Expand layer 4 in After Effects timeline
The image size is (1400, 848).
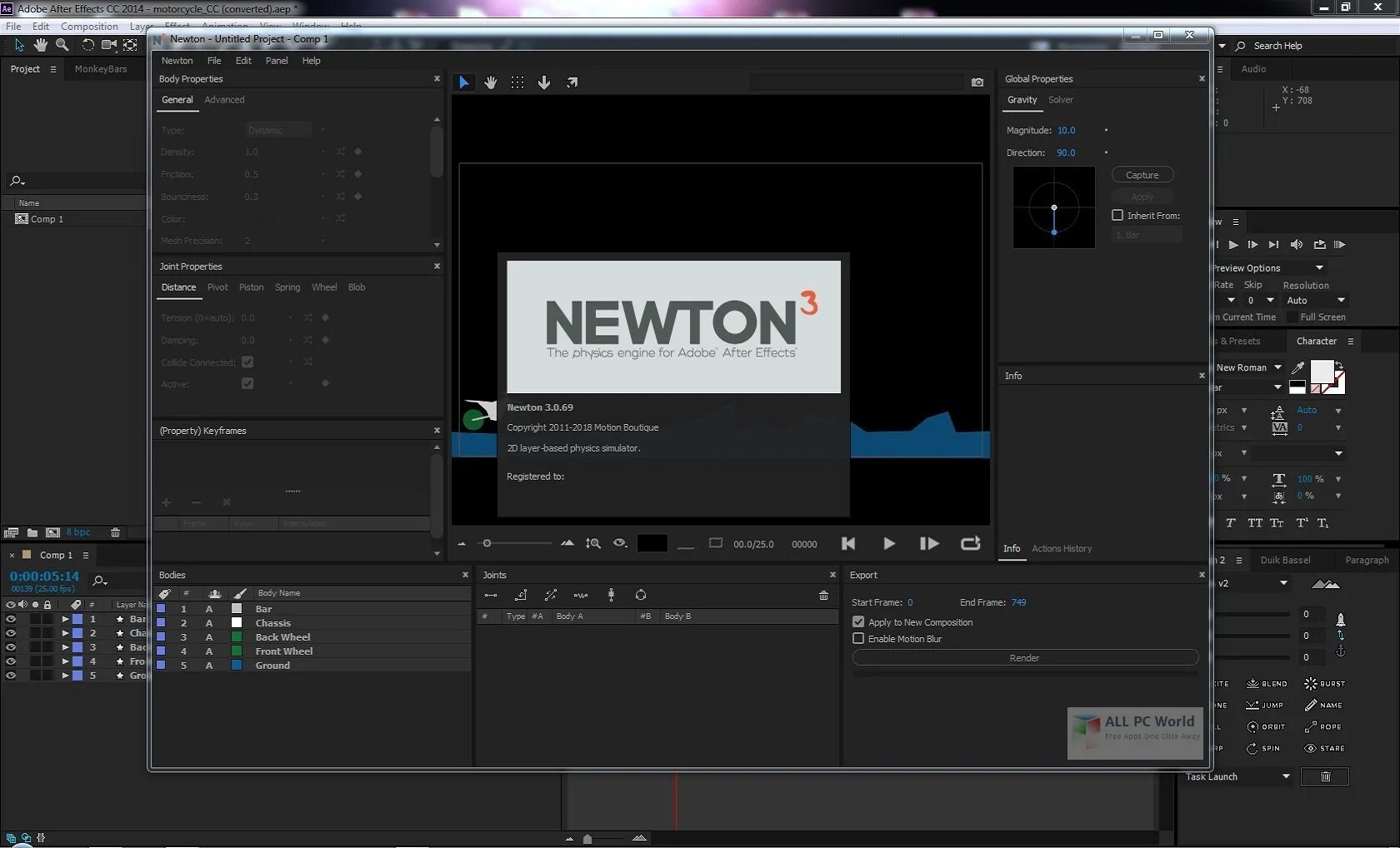click(x=65, y=661)
